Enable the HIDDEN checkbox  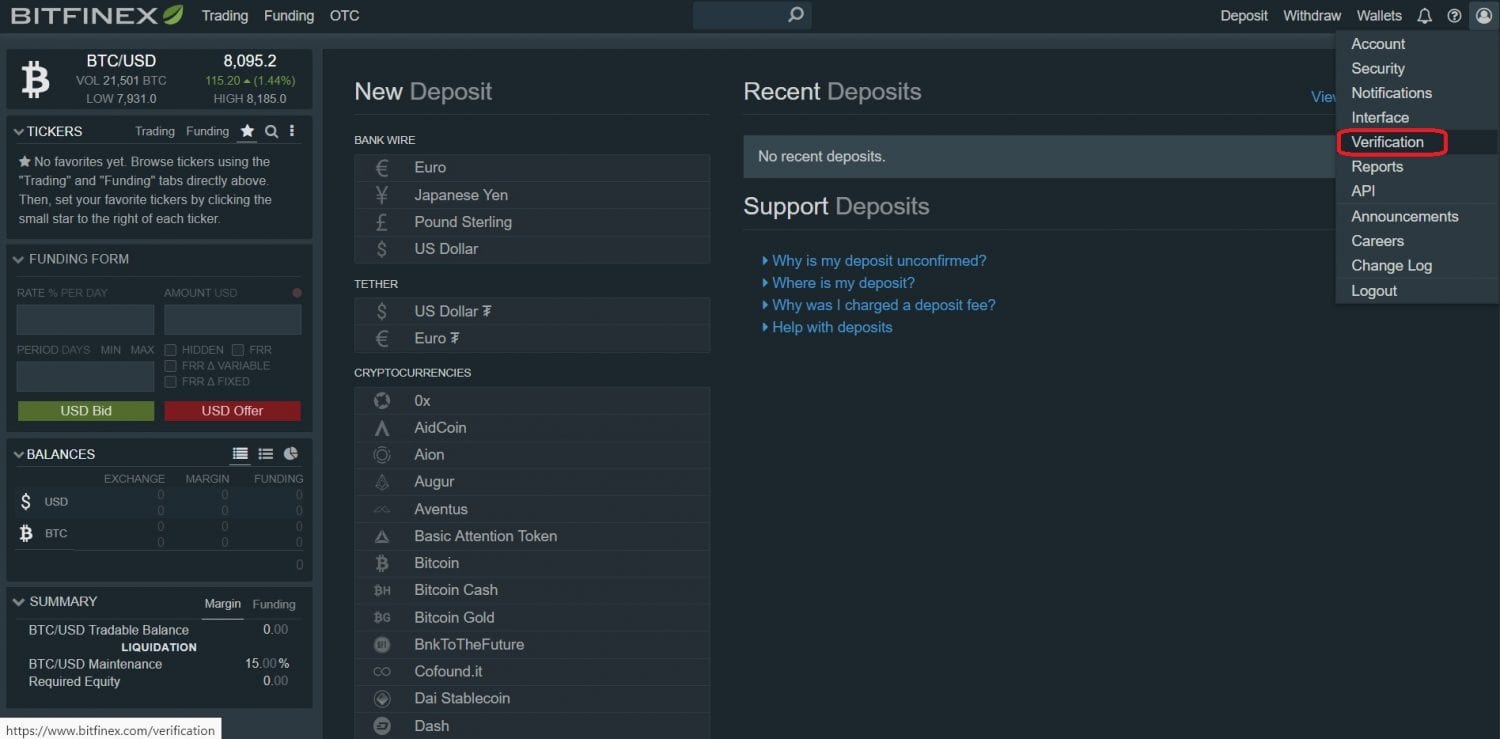171,350
